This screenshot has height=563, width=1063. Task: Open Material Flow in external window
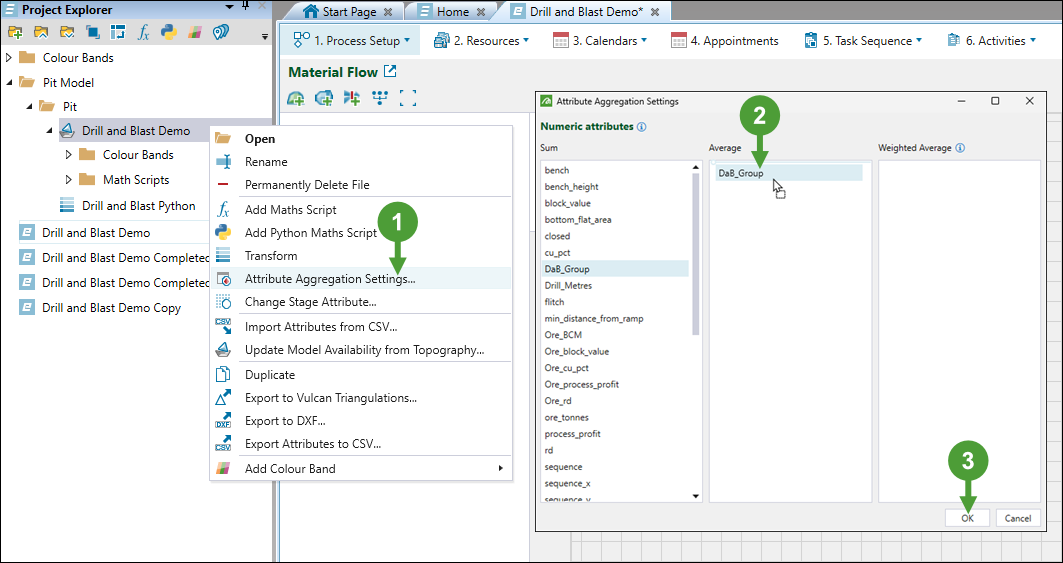[390, 72]
